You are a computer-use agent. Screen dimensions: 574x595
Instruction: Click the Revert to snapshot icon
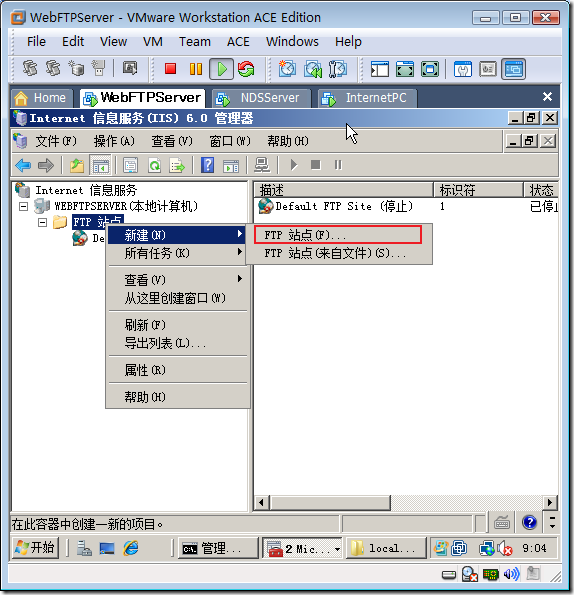coord(313,69)
